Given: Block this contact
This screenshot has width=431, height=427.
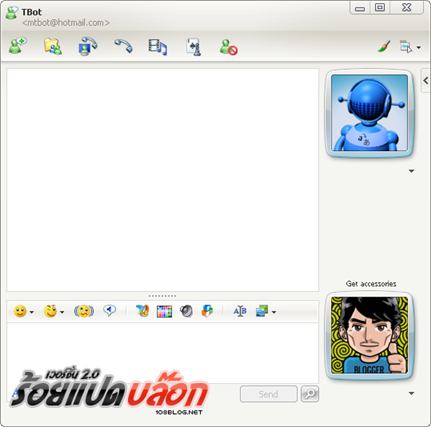Looking at the screenshot, I should coord(228,47).
